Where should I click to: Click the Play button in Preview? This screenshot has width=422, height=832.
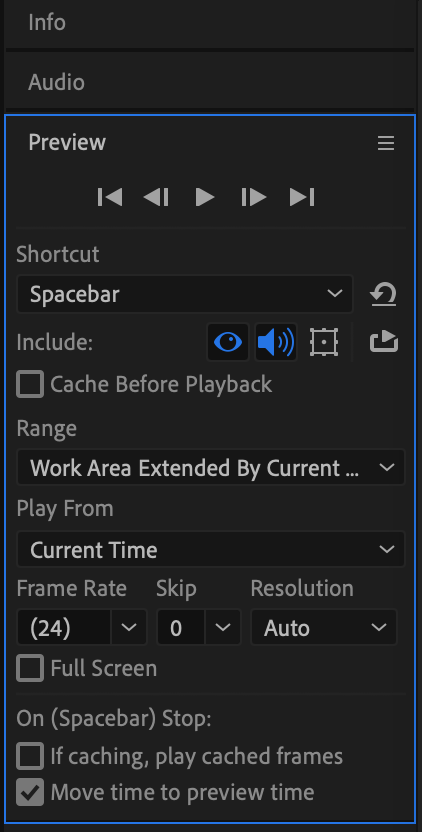click(x=205, y=197)
